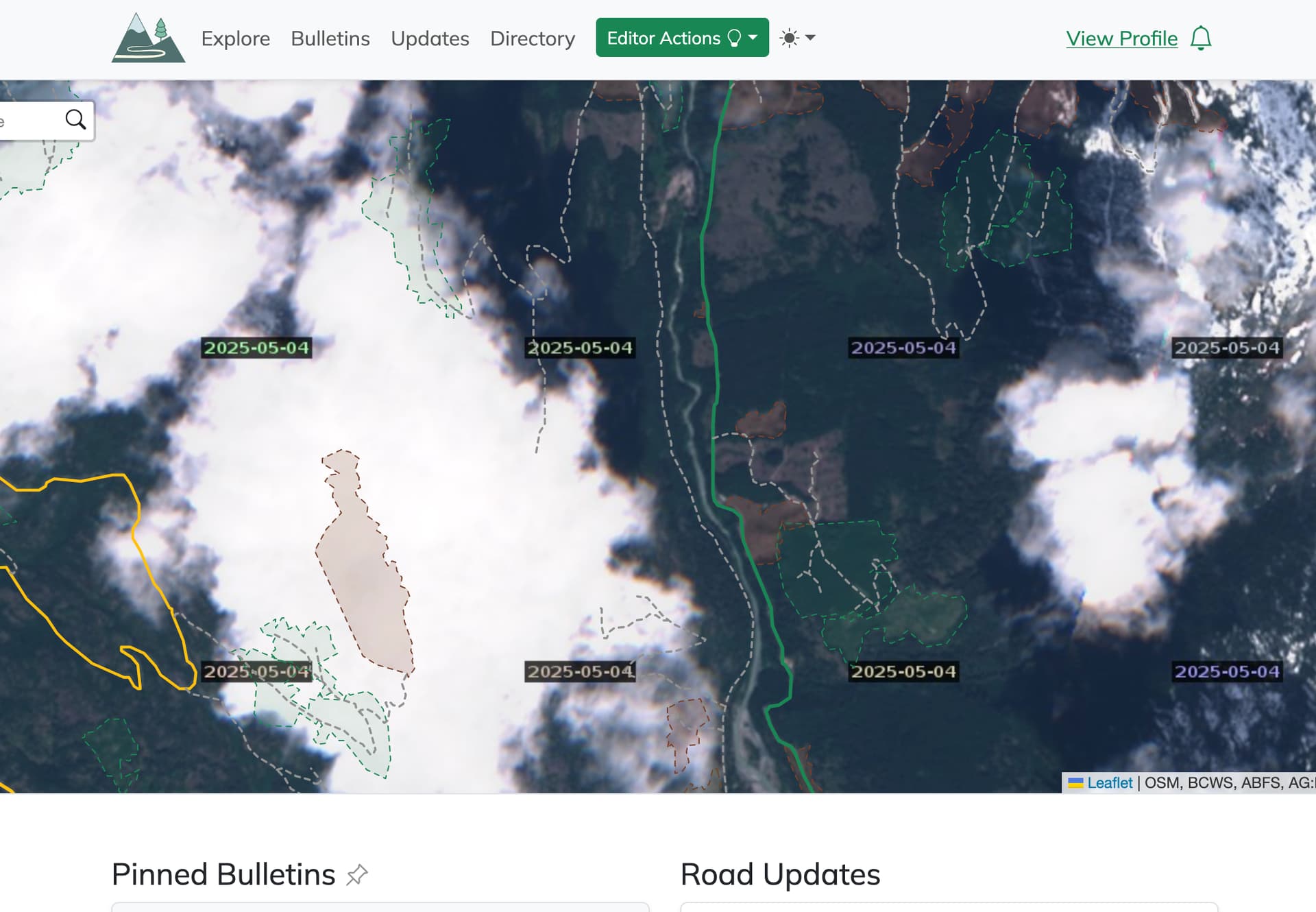
Task: Click the map search magnifier icon
Action: click(x=75, y=119)
